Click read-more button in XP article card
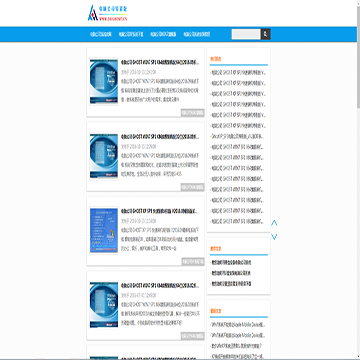 (x=193, y=262)
